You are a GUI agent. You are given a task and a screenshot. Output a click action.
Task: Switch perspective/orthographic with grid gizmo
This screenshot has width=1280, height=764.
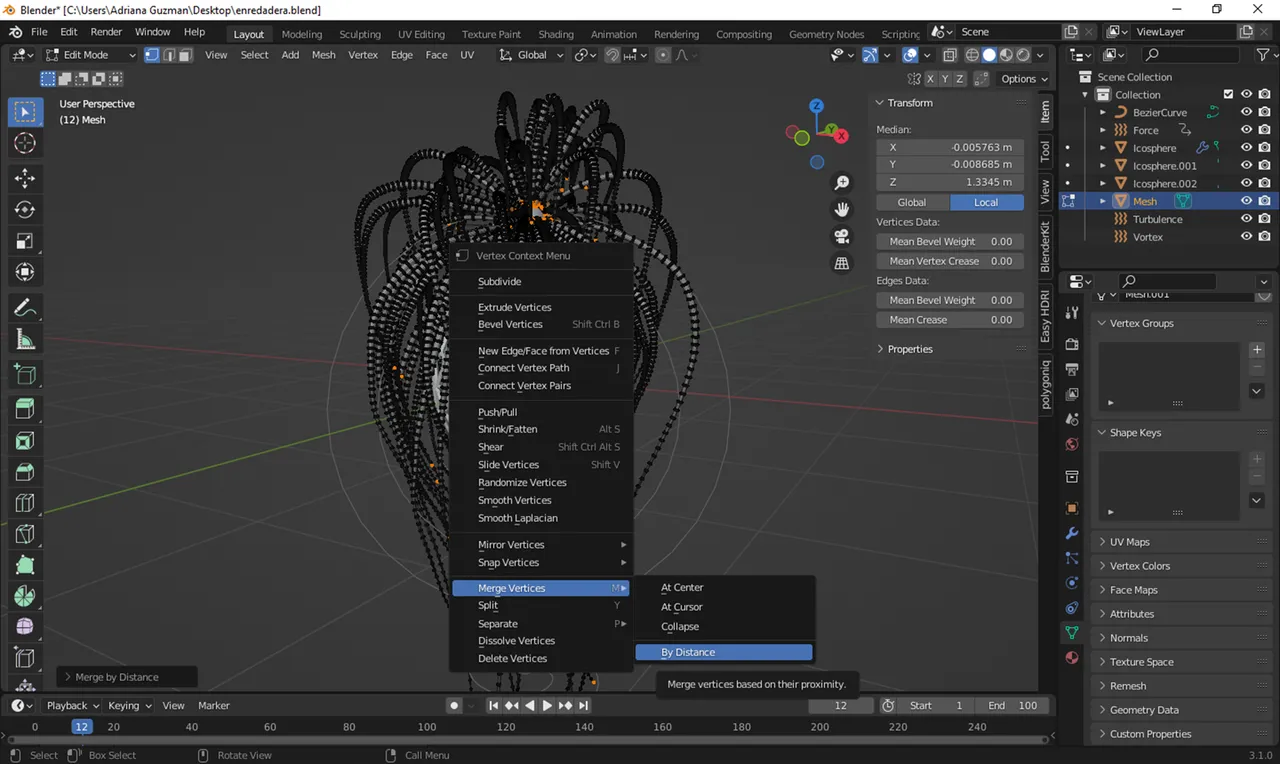(x=842, y=263)
